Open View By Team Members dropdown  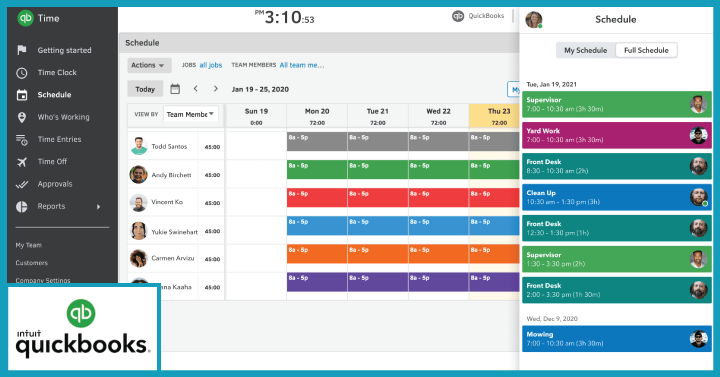click(191, 114)
